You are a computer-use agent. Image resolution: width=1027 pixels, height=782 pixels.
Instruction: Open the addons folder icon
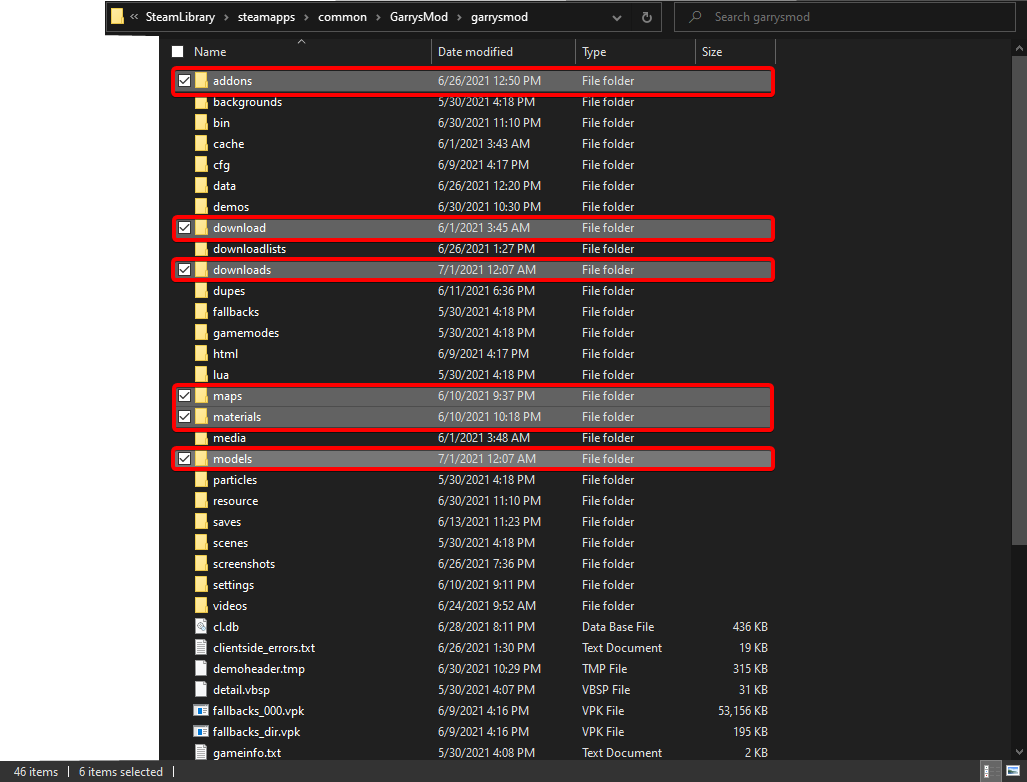point(201,81)
